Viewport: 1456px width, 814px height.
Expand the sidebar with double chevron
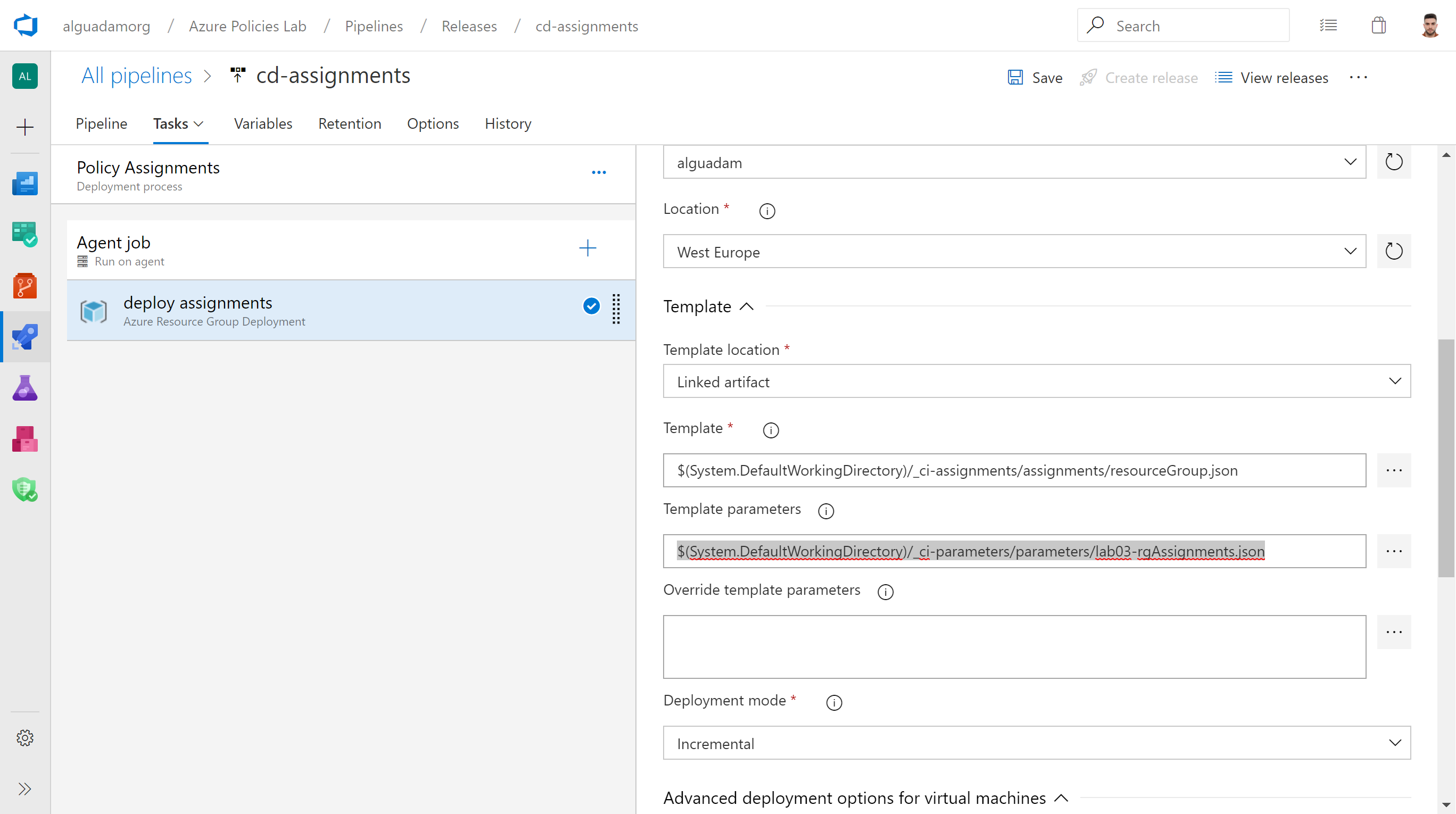25,789
